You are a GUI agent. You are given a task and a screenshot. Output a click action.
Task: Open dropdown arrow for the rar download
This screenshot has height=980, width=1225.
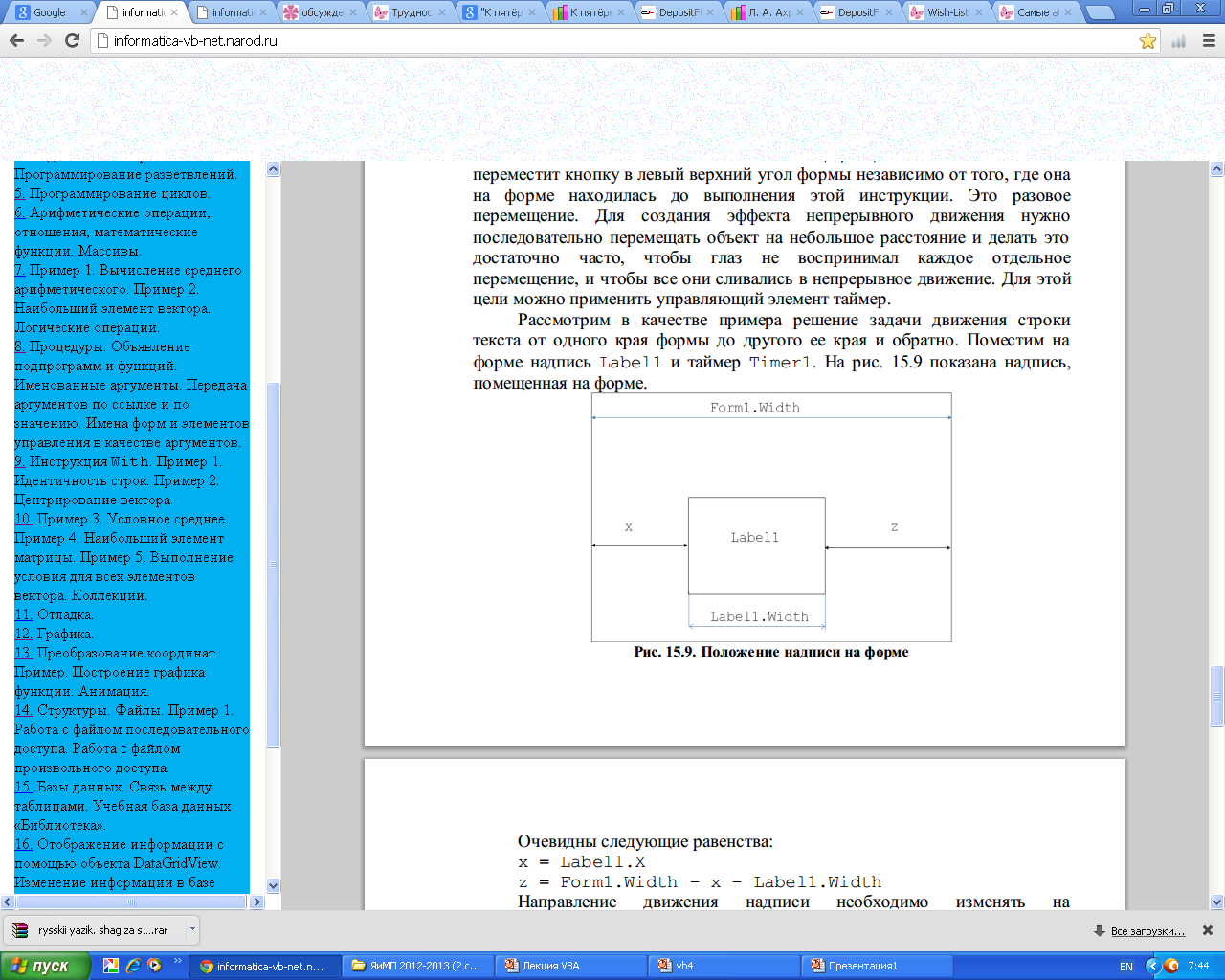(192, 929)
